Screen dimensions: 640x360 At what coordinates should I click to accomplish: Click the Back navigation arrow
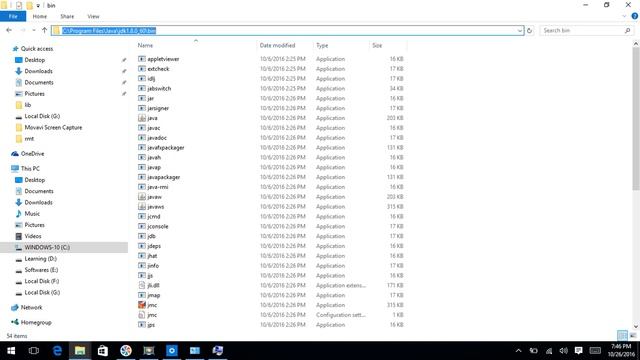[x=9, y=31]
